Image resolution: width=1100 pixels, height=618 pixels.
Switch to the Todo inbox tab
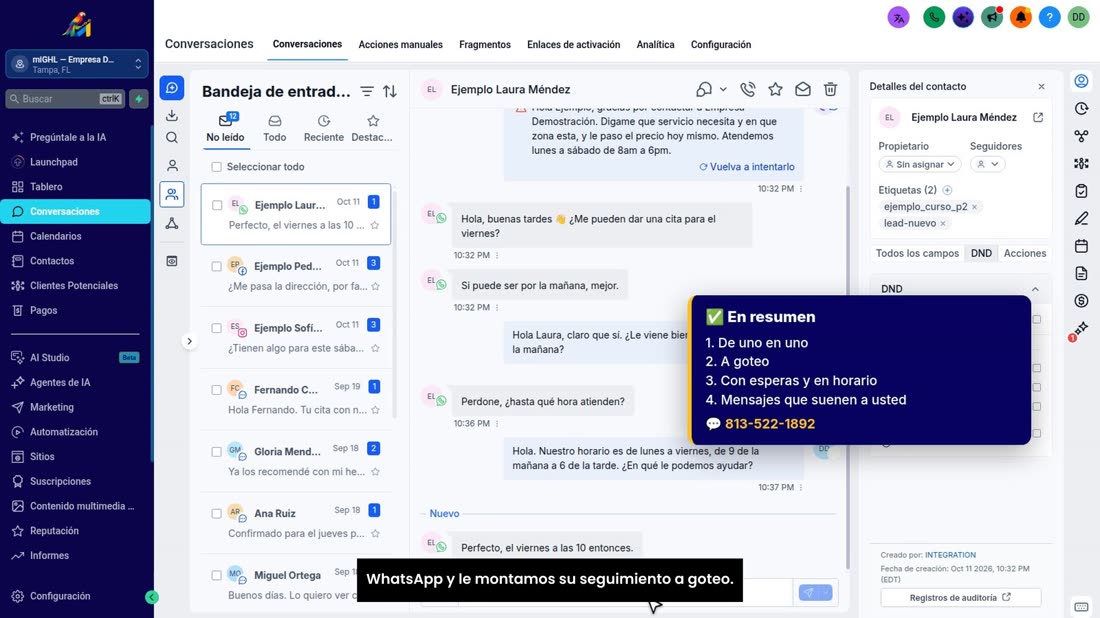274,129
